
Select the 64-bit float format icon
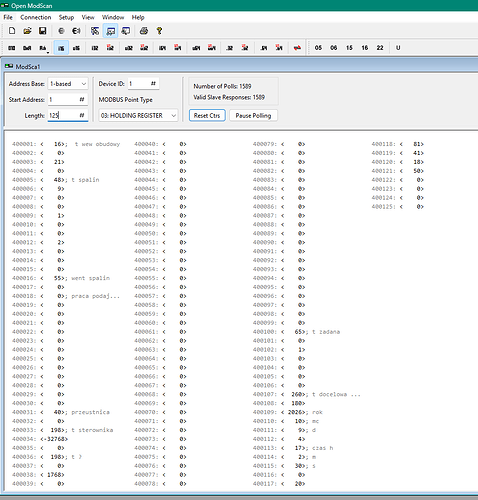click(264, 48)
